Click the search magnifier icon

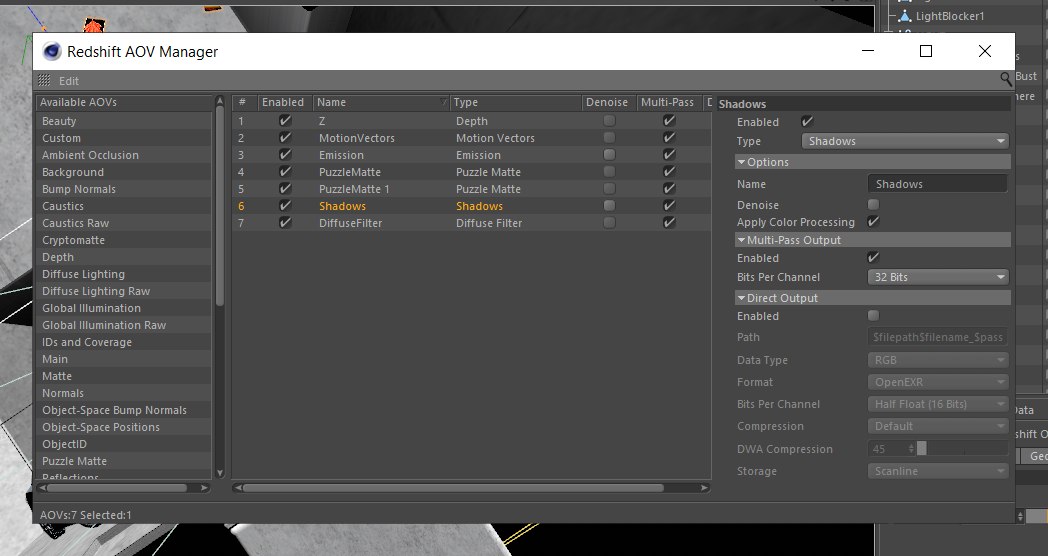[x=1005, y=80]
